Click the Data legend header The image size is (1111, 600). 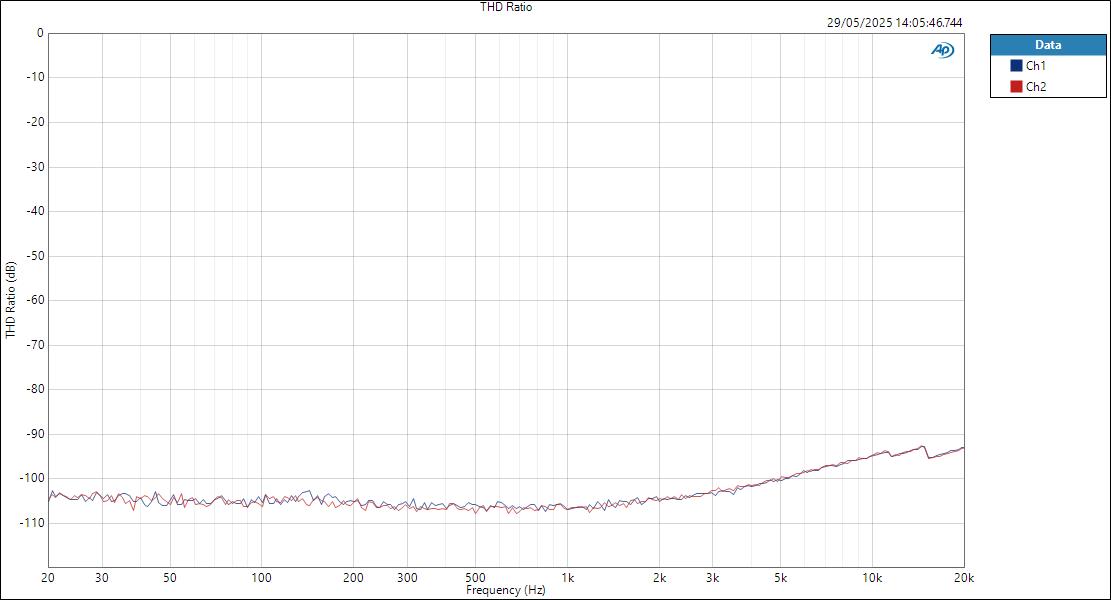pyautogui.click(x=1046, y=44)
